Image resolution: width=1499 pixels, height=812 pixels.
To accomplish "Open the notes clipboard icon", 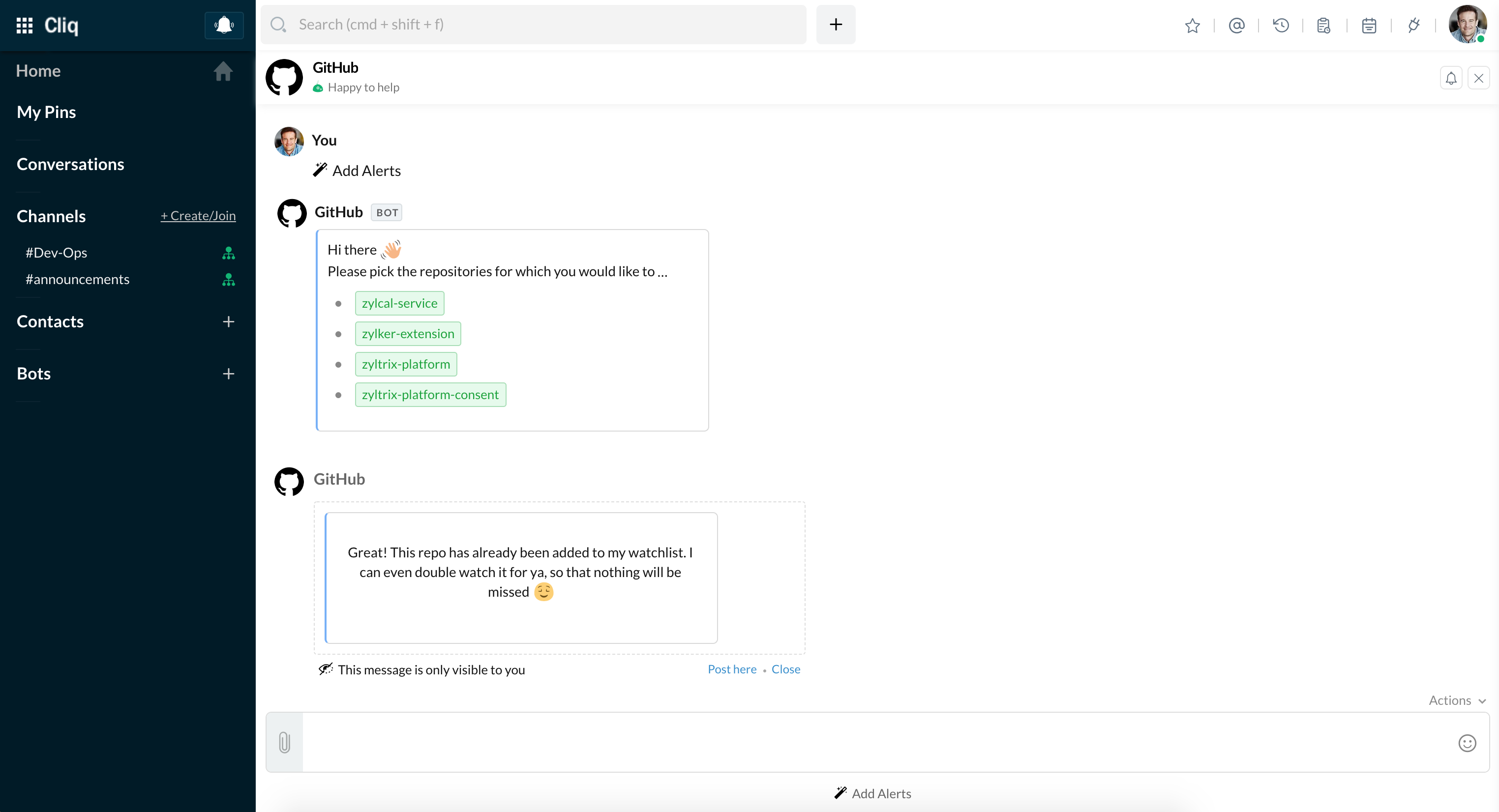I will point(1324,26).
